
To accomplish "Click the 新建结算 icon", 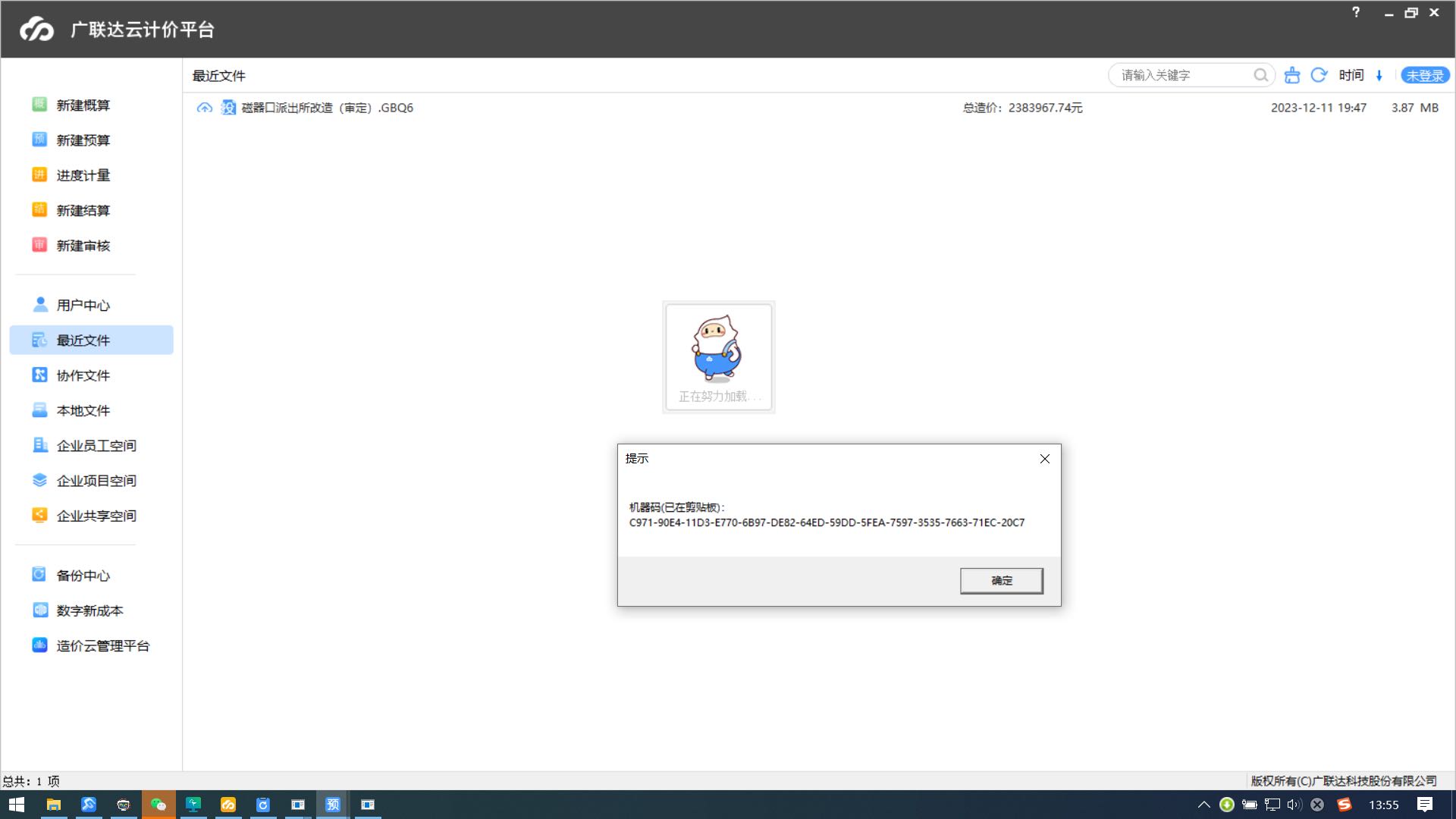I will pyautogui.click(x=39, y=210).
